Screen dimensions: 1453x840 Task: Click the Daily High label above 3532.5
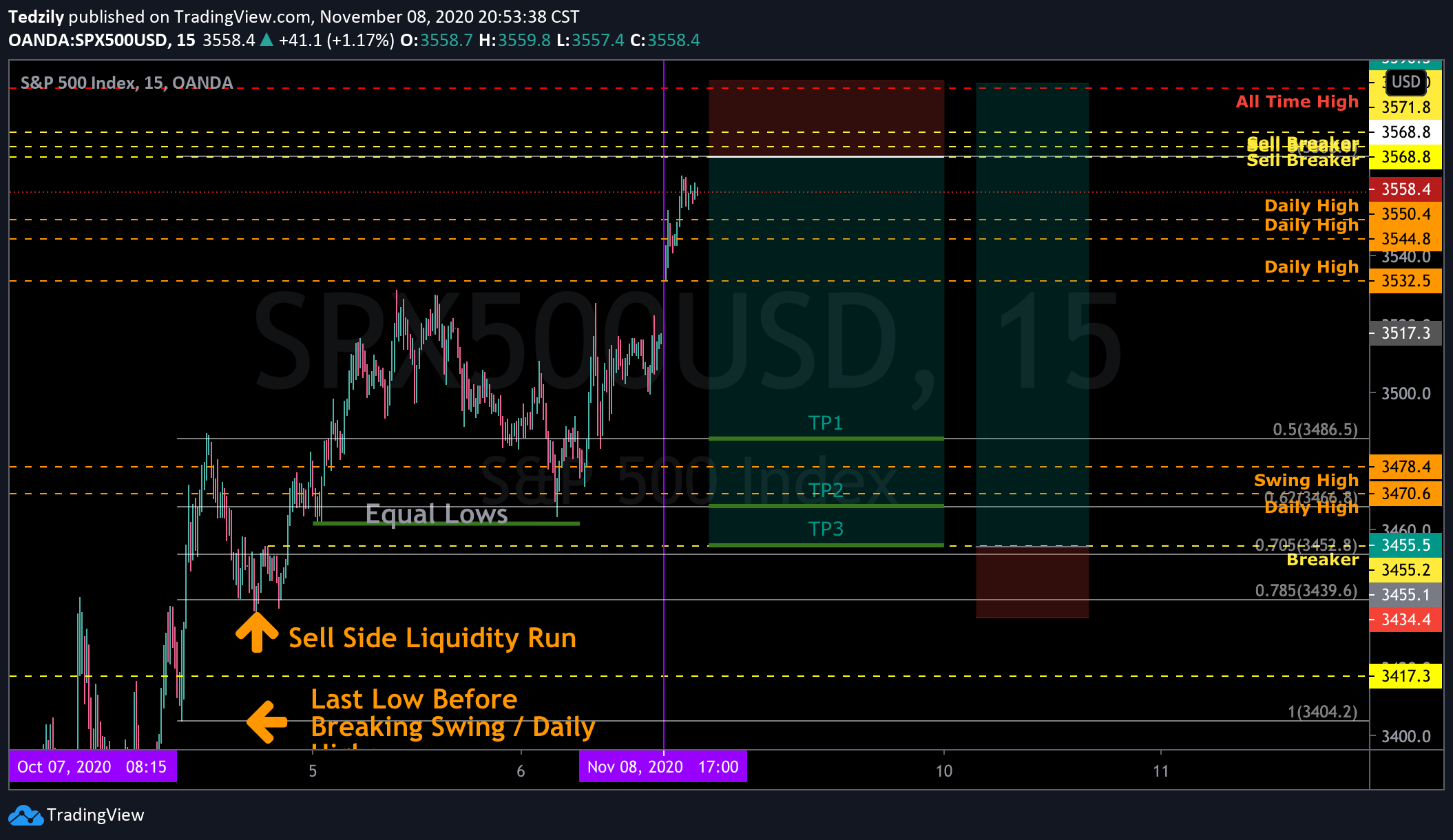pyautogui.click(x=1311, y=266)
